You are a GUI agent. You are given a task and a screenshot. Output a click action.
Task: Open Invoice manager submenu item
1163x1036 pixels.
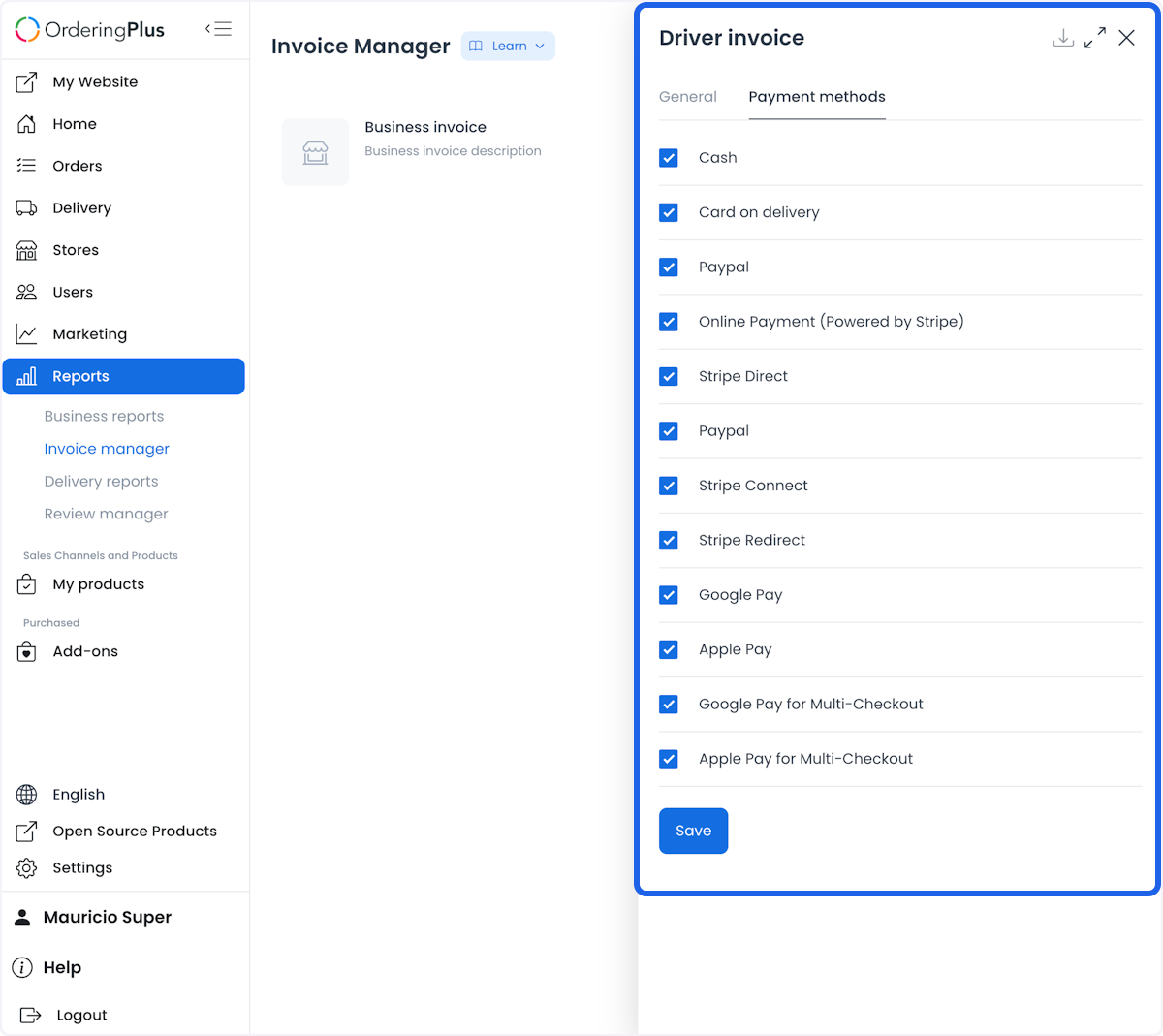pyautogui.click(x=107, y=449)
